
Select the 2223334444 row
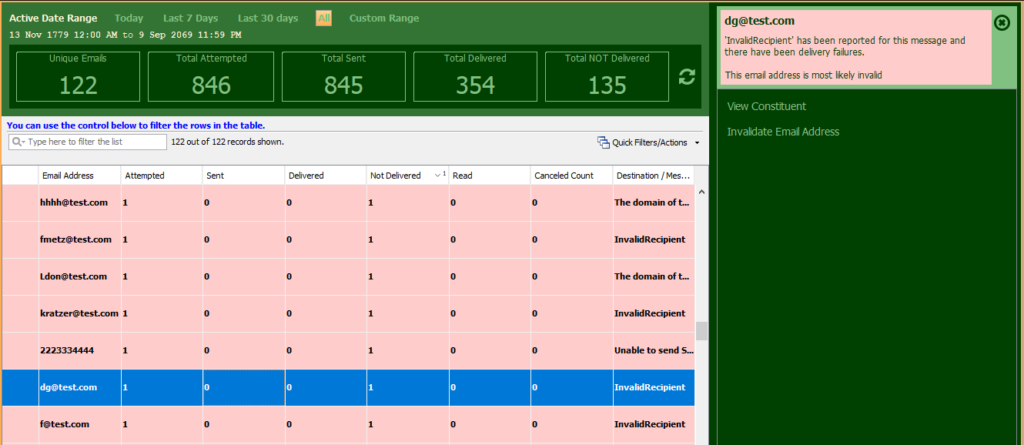347,350
